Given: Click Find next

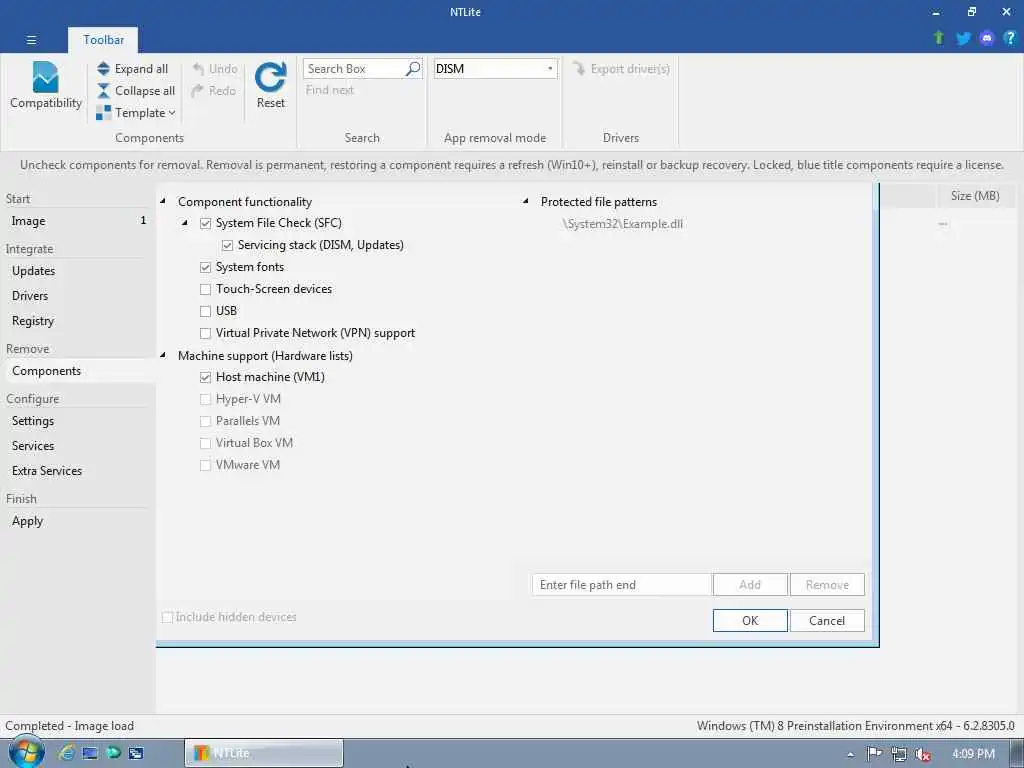Looking at the screenshot, I should click(x=330, y=90).
